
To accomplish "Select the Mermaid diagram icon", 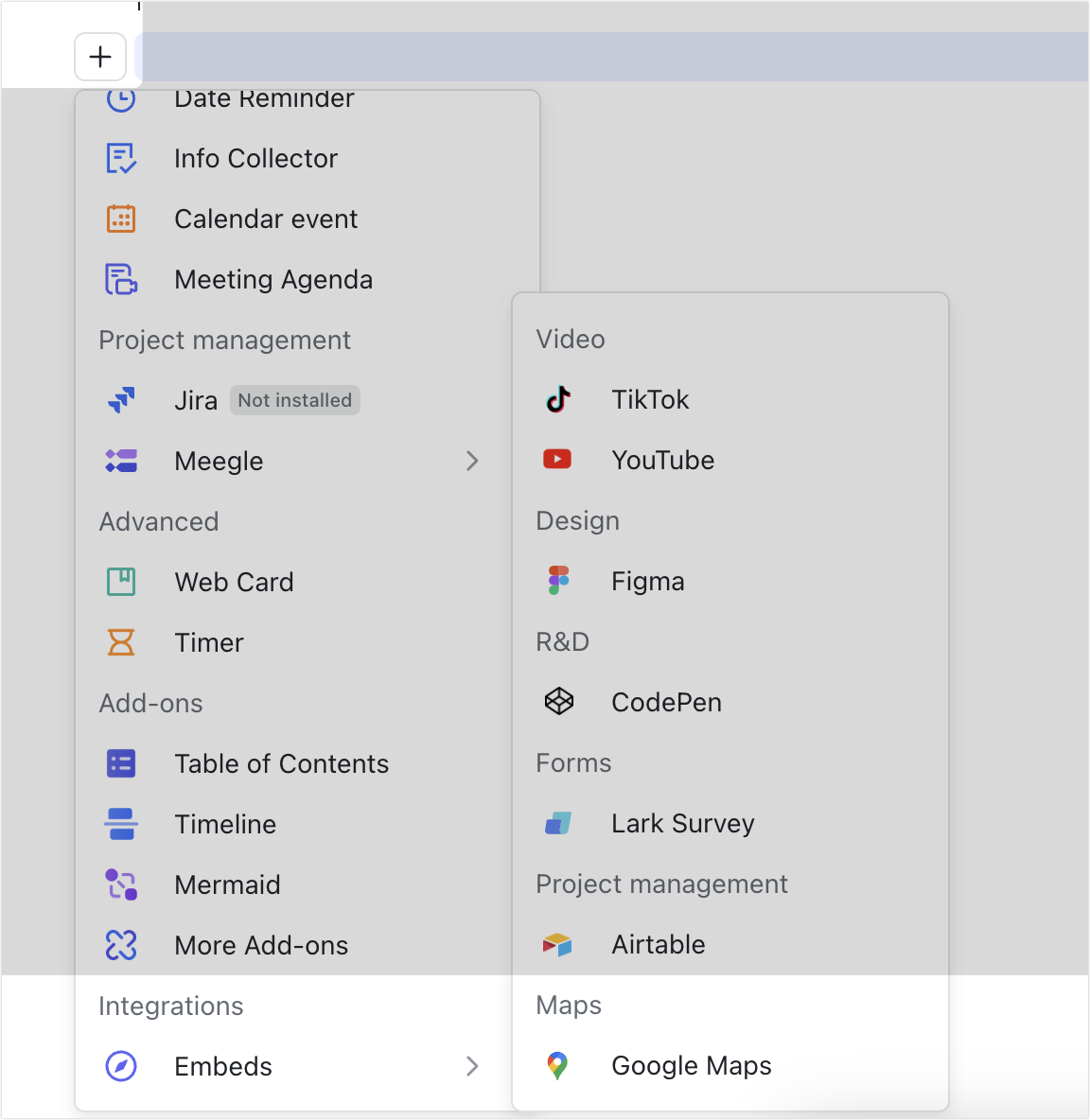I will [120, 884].
